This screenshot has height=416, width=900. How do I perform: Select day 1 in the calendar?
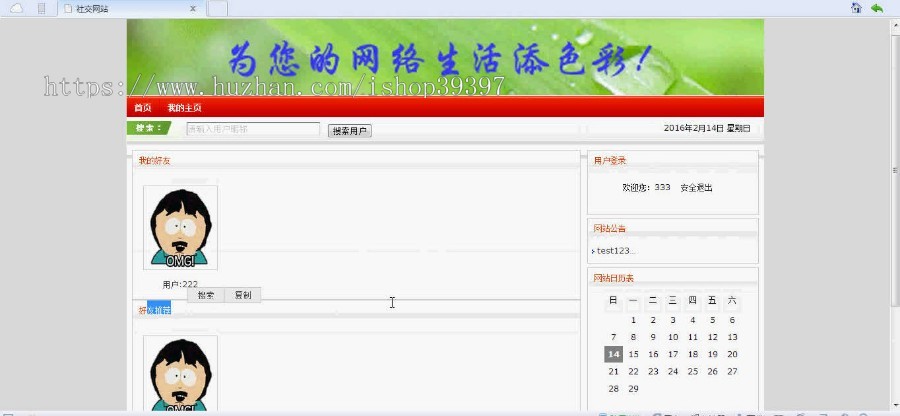click(x=633, y=320)
